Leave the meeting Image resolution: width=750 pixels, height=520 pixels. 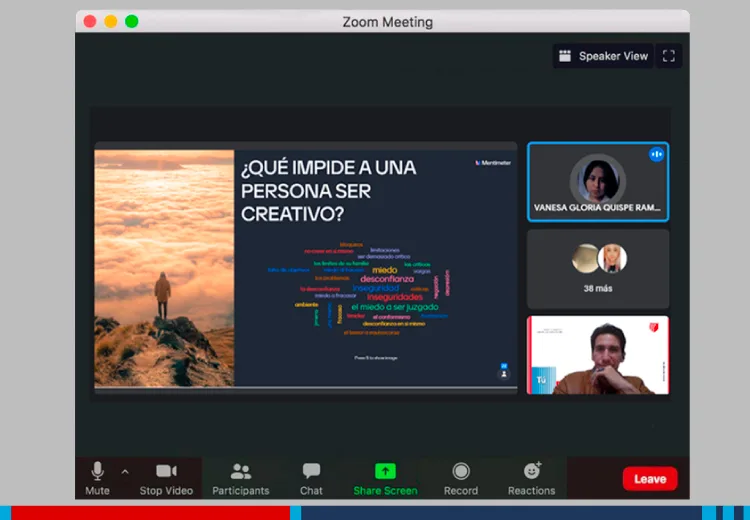click(650, 478)
